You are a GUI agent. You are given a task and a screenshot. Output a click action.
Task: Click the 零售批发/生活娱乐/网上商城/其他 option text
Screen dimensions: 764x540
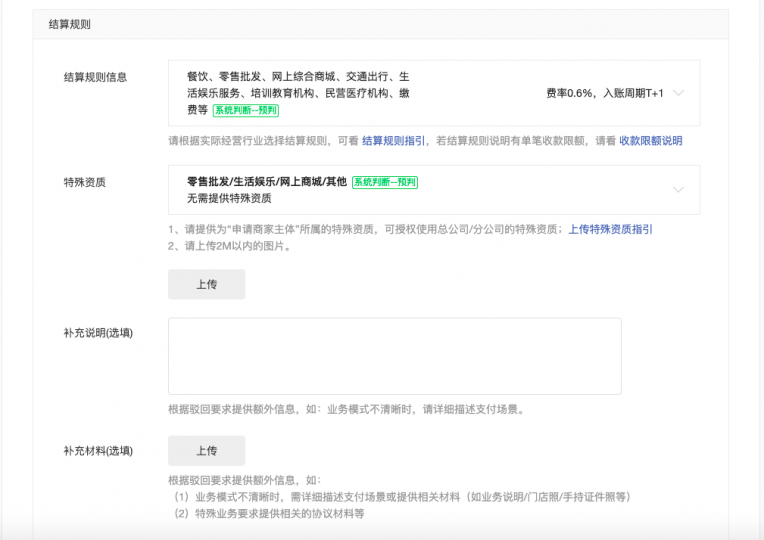click(267, 182)
